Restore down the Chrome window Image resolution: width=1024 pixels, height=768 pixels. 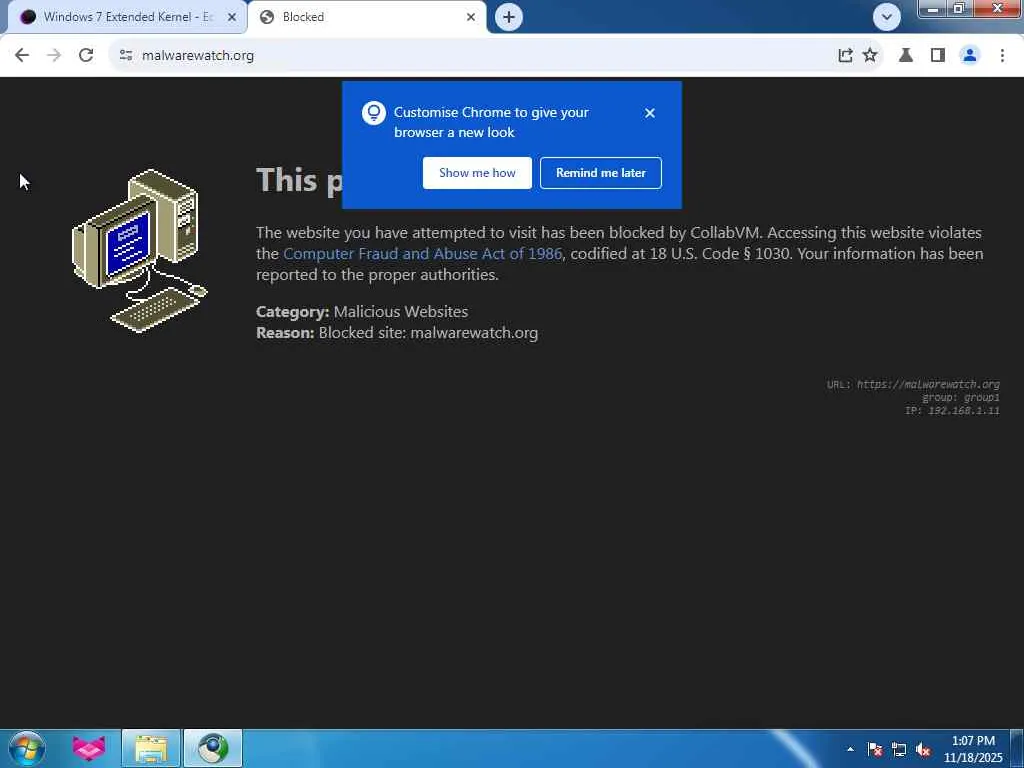959,8
